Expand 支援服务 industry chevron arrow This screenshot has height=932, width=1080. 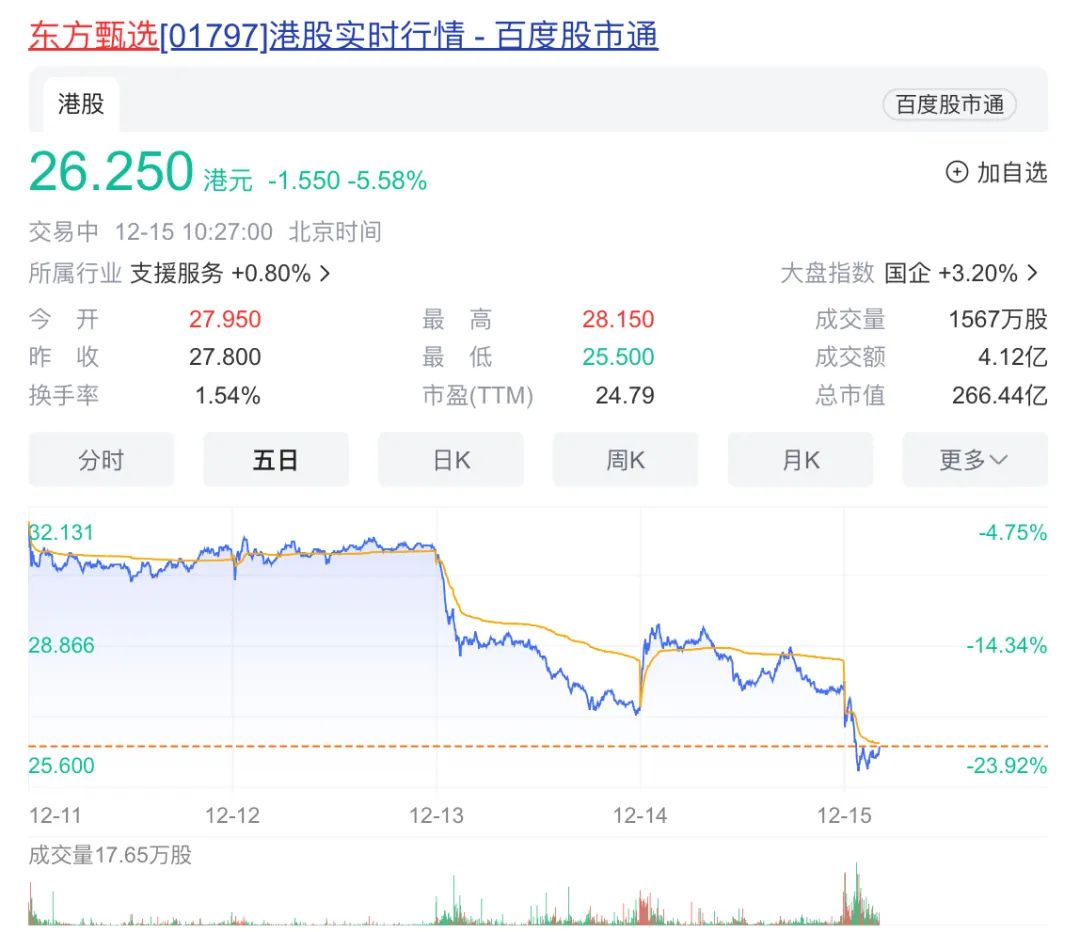click(325, 274)
